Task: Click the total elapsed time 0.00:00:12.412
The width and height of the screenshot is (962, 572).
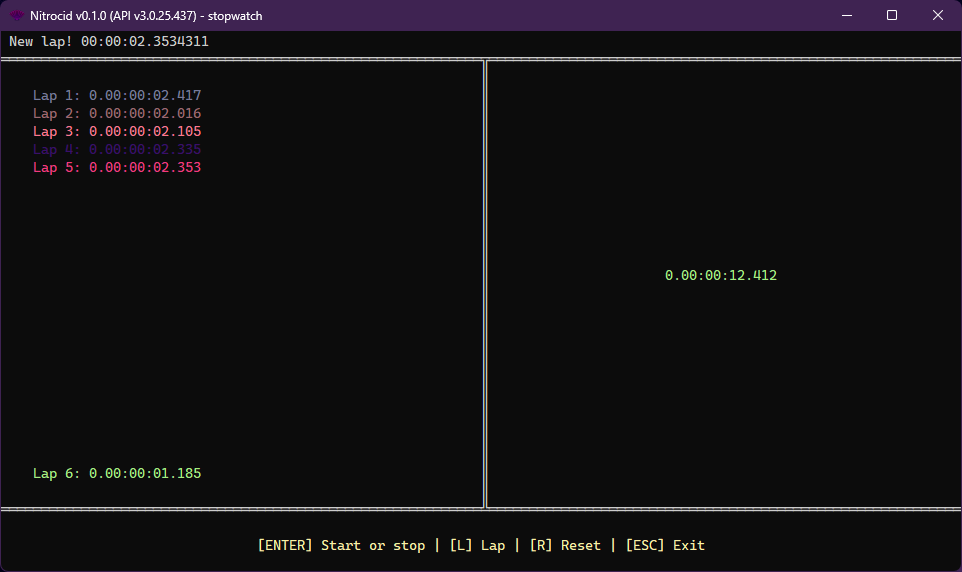Action: click(720, 275)
